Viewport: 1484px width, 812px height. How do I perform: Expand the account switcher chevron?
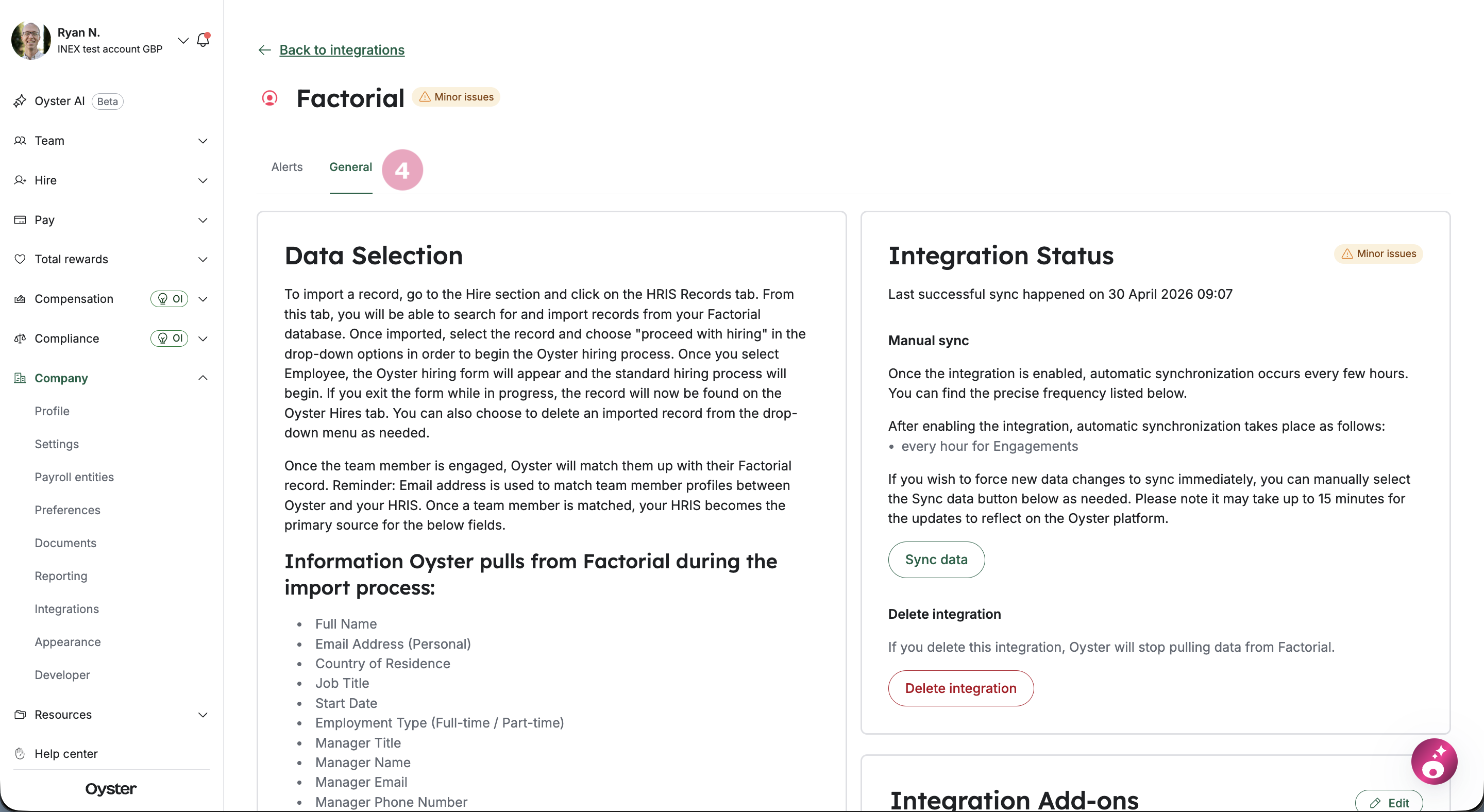pos(183,40)
